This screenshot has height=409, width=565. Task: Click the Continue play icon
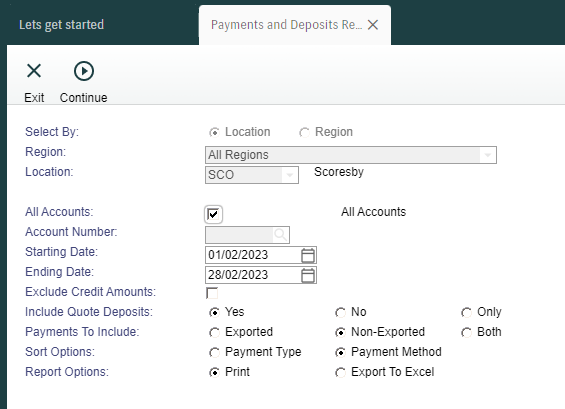(x=84, y=71)
